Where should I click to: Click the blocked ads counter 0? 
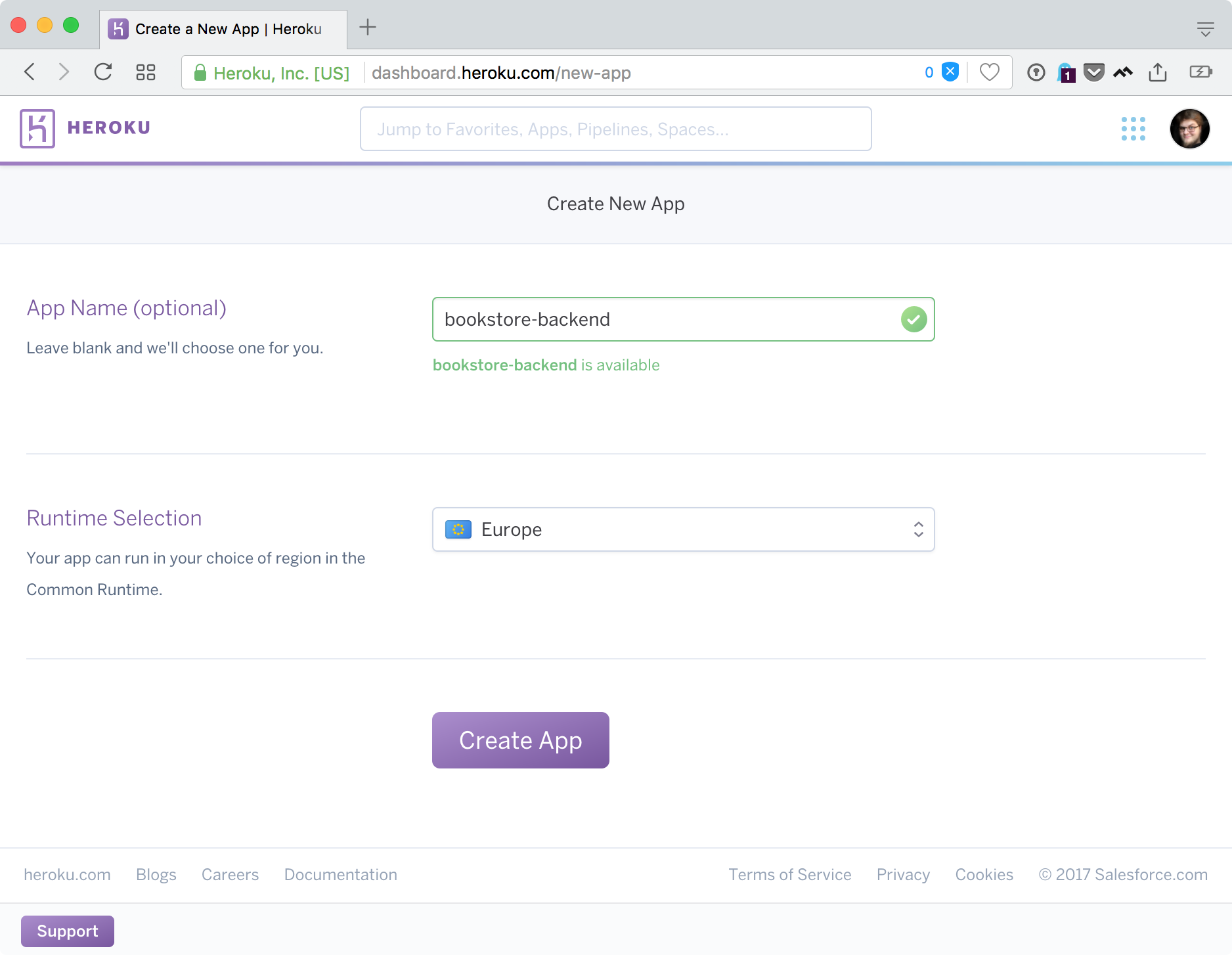click(x=929, y=72)
